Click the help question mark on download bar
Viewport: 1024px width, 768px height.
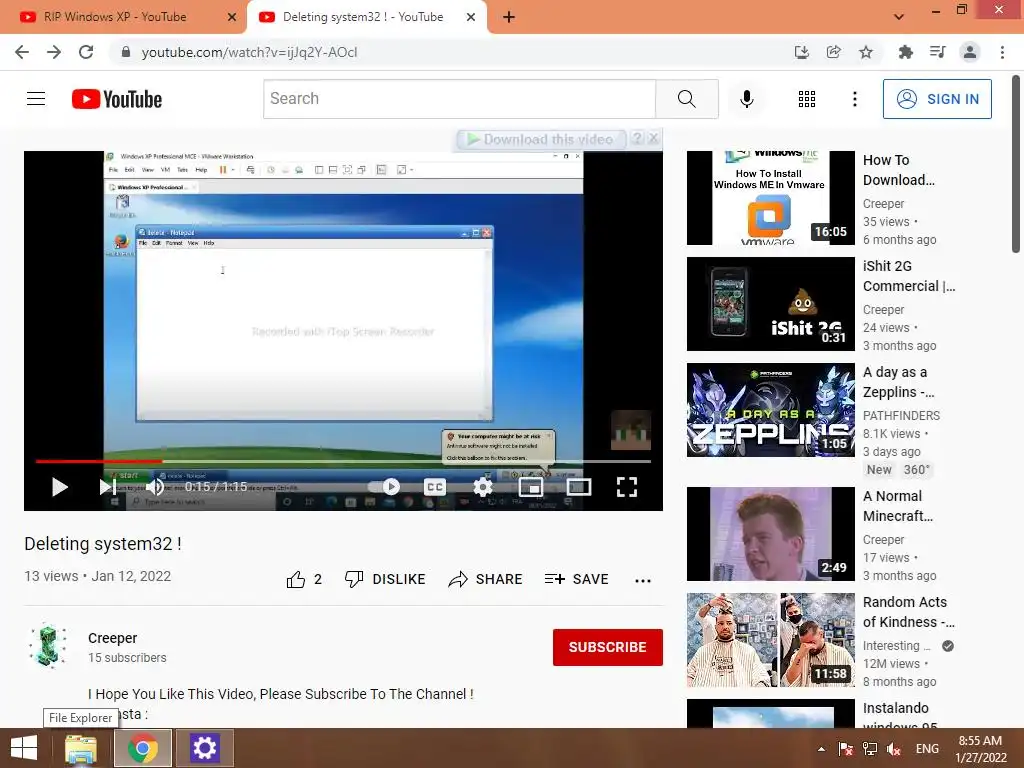[x=637, y=138]
